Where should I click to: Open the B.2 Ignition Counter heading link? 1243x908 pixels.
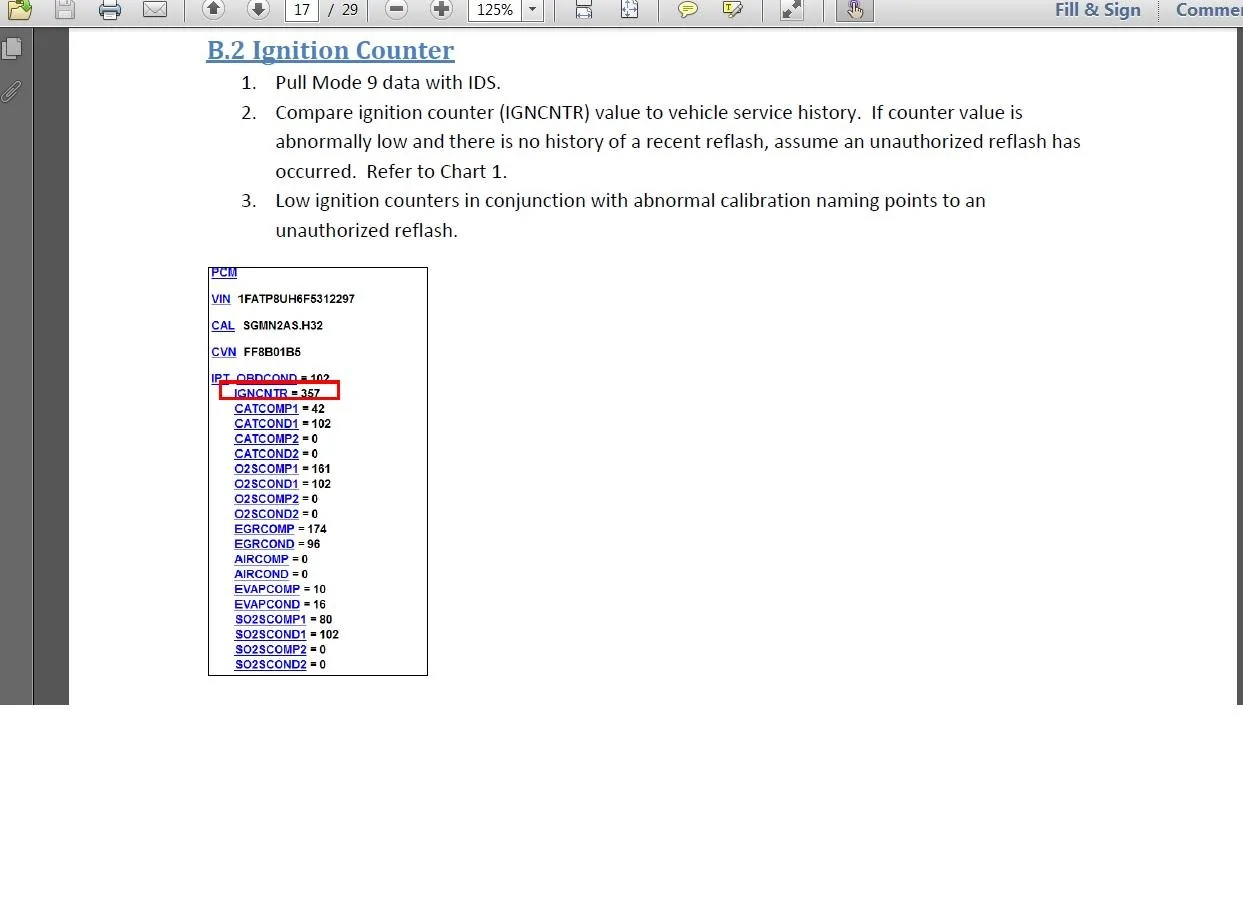coord(330,50)
